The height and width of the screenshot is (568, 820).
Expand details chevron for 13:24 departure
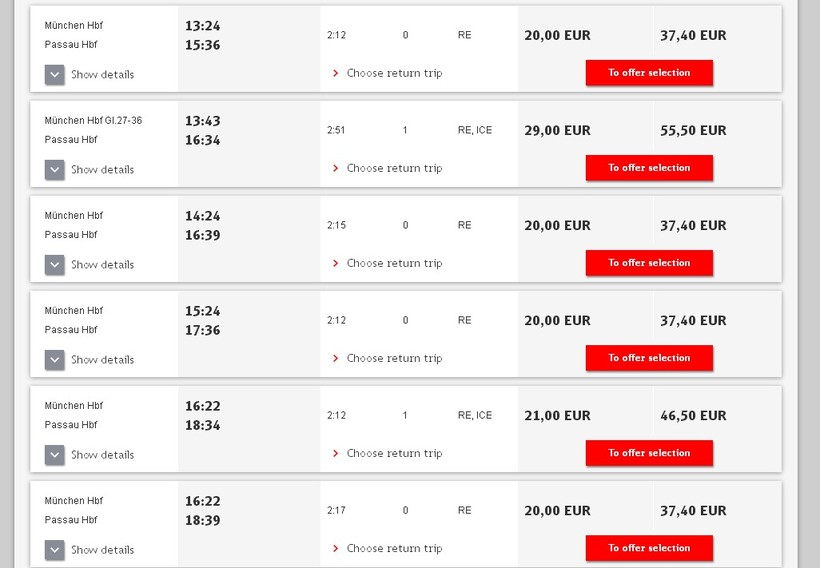tap(55, 75)
